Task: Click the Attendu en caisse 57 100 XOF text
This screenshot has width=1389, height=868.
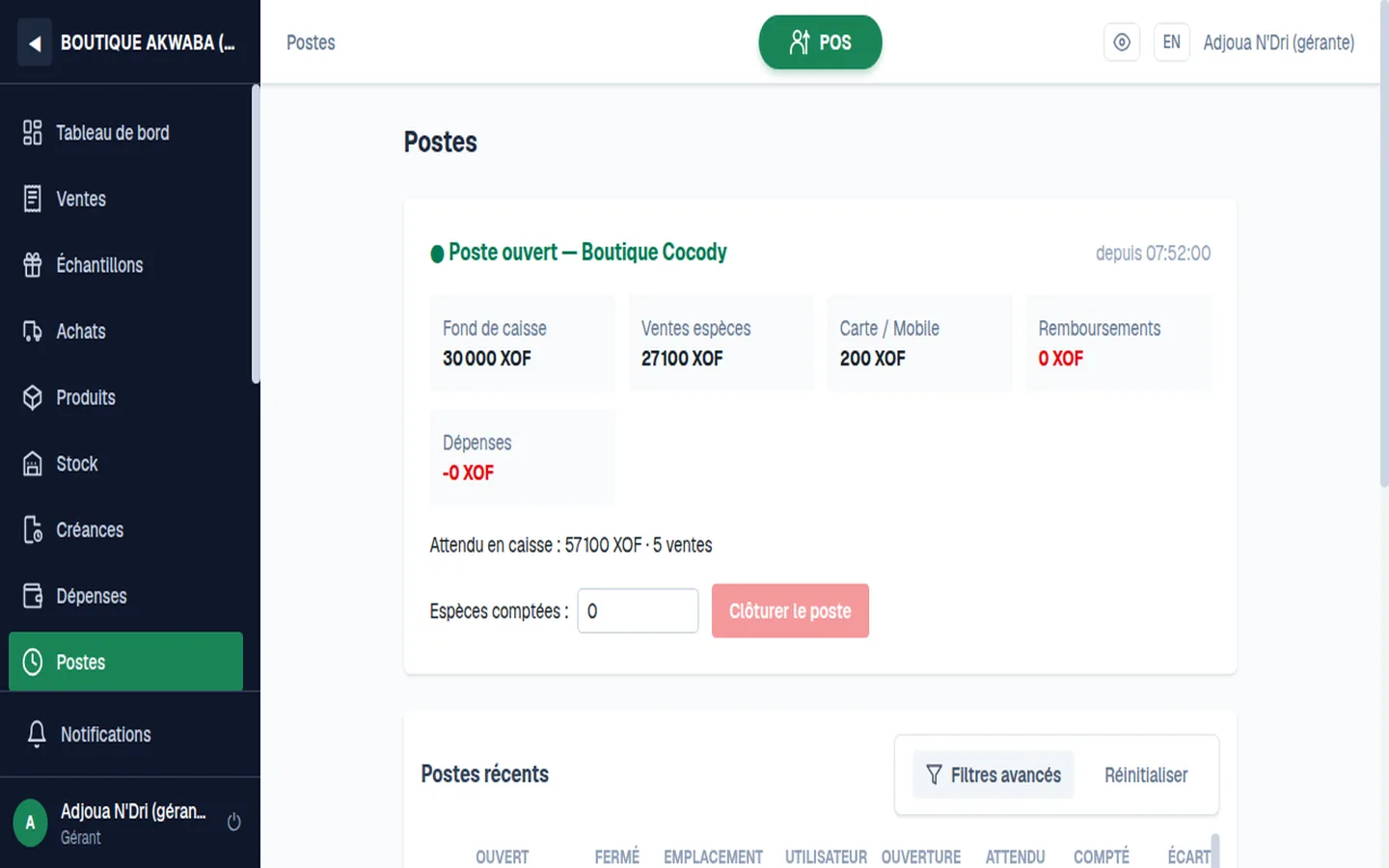Action: coord(571,545)
